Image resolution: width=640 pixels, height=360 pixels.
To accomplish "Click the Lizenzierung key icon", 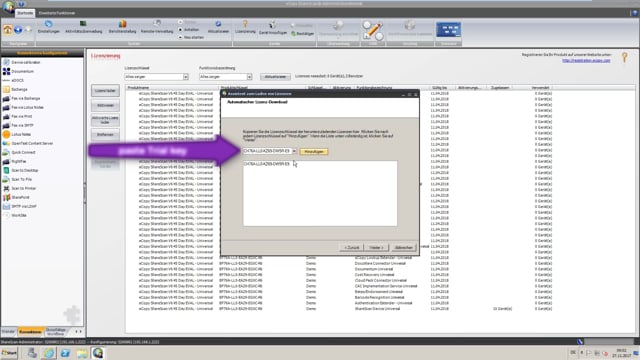I will click(245, 27).
